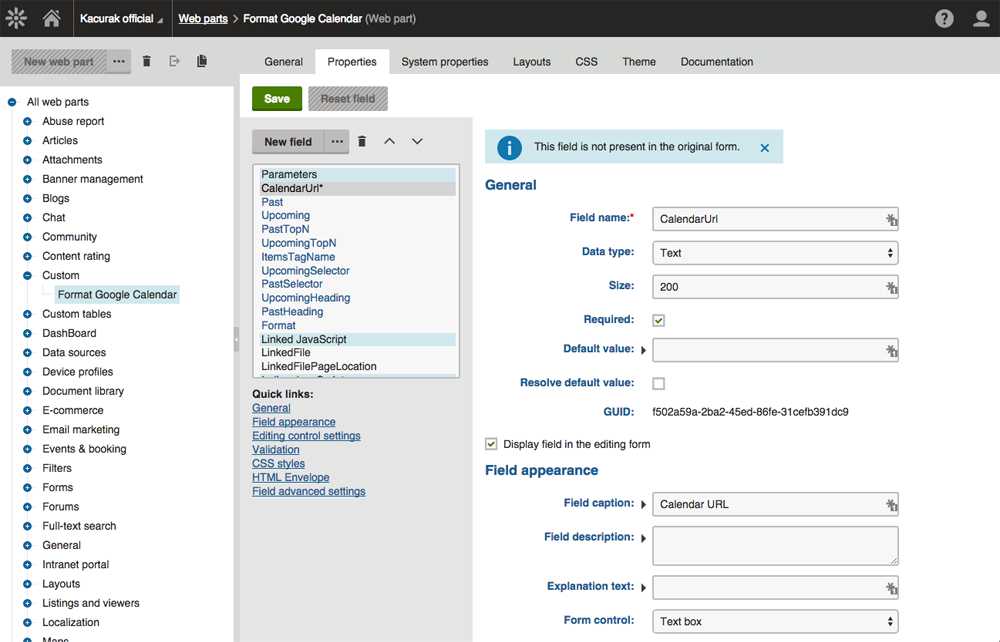Toggle Display field in editing form
This screenshot has width=1000, height=642.
(x=491, y=444)
